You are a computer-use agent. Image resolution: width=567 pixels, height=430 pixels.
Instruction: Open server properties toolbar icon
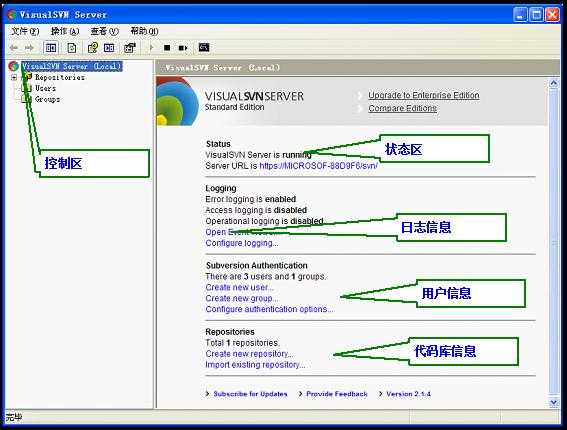coord(129,48)
